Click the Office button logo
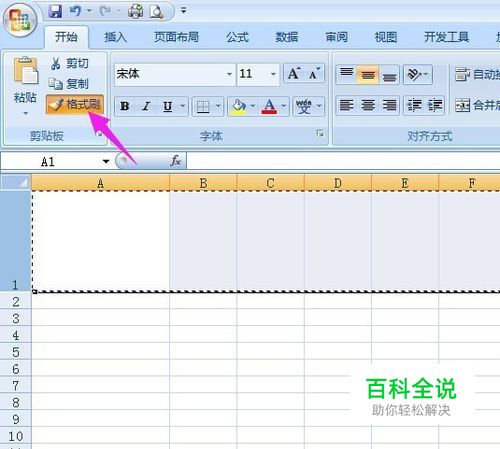500x449 pixels. (20, 20)
